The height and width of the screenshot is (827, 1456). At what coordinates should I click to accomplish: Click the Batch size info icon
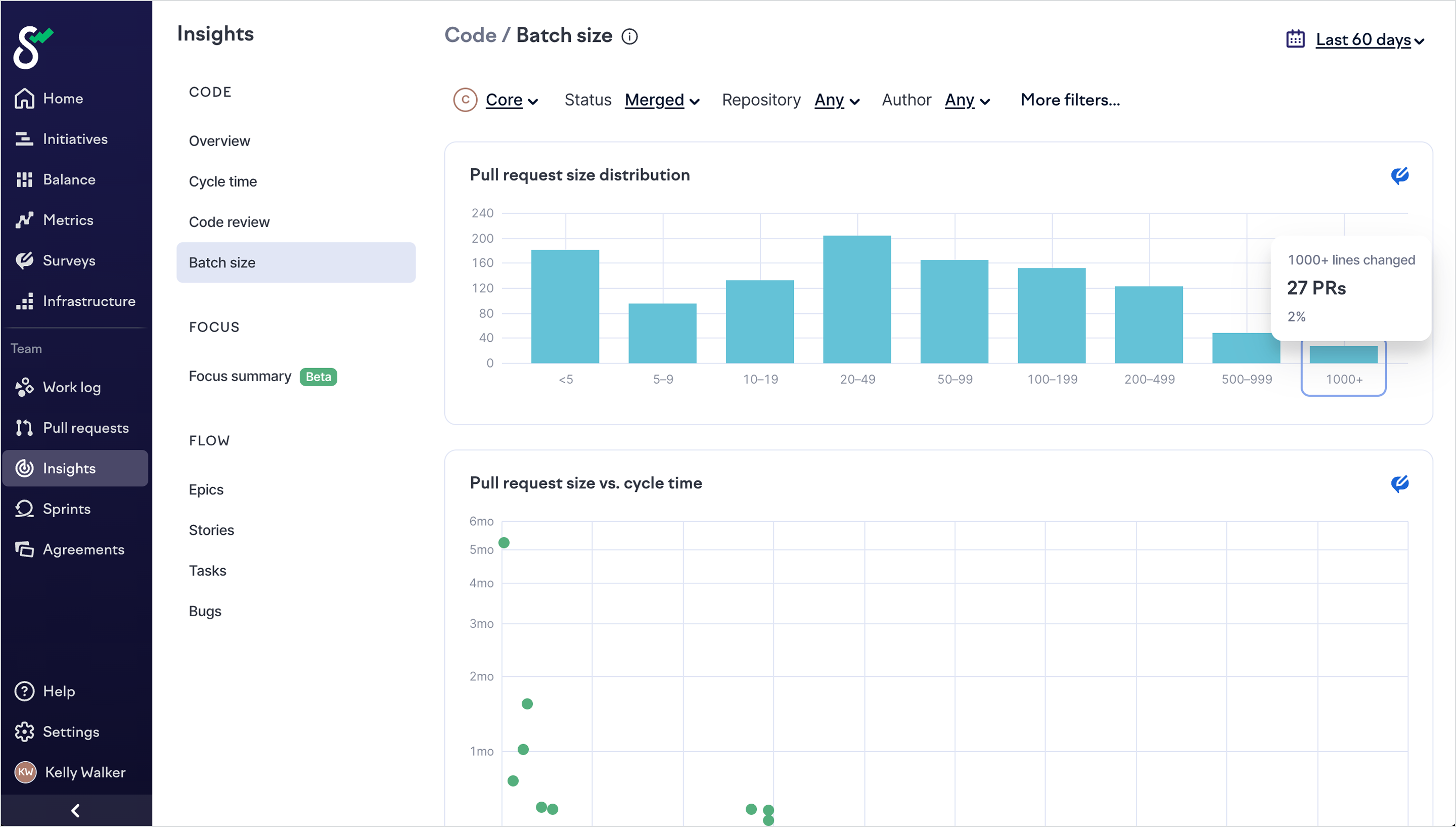tap(629, 36)
